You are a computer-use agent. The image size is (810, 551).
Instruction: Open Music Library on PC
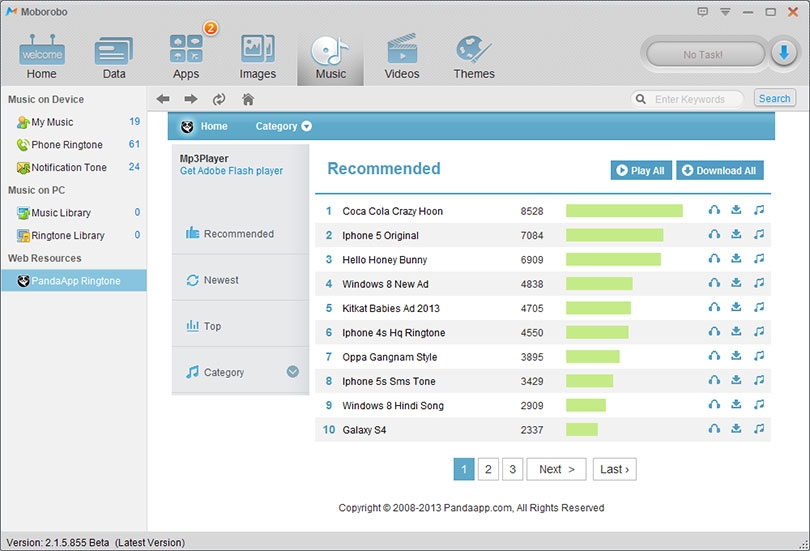(x=74, y=213)
